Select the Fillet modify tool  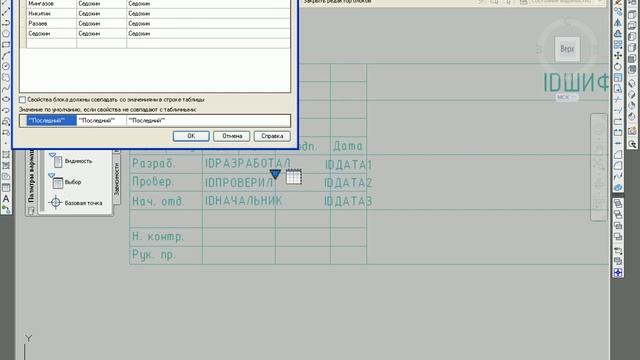618,166
